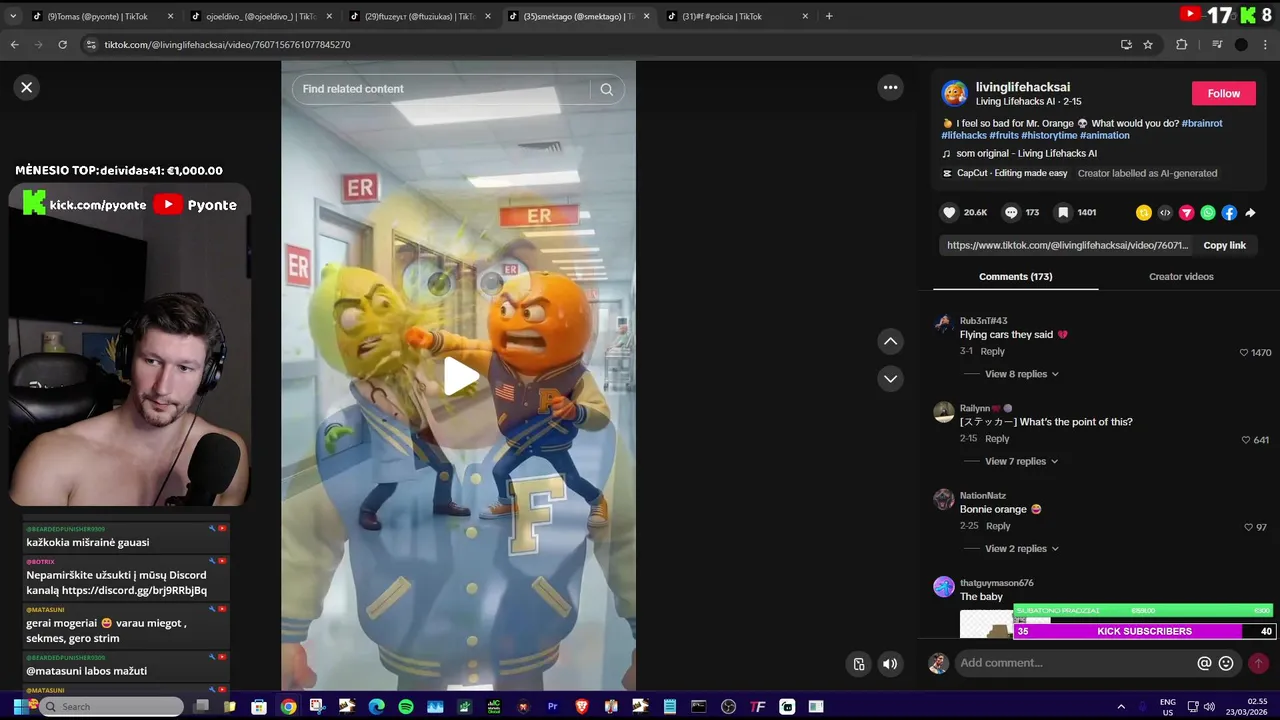1280x720 pixels.
Task: Insert a mention with the @ icon
Action: pyautogui.click(x=1204, y=663)
